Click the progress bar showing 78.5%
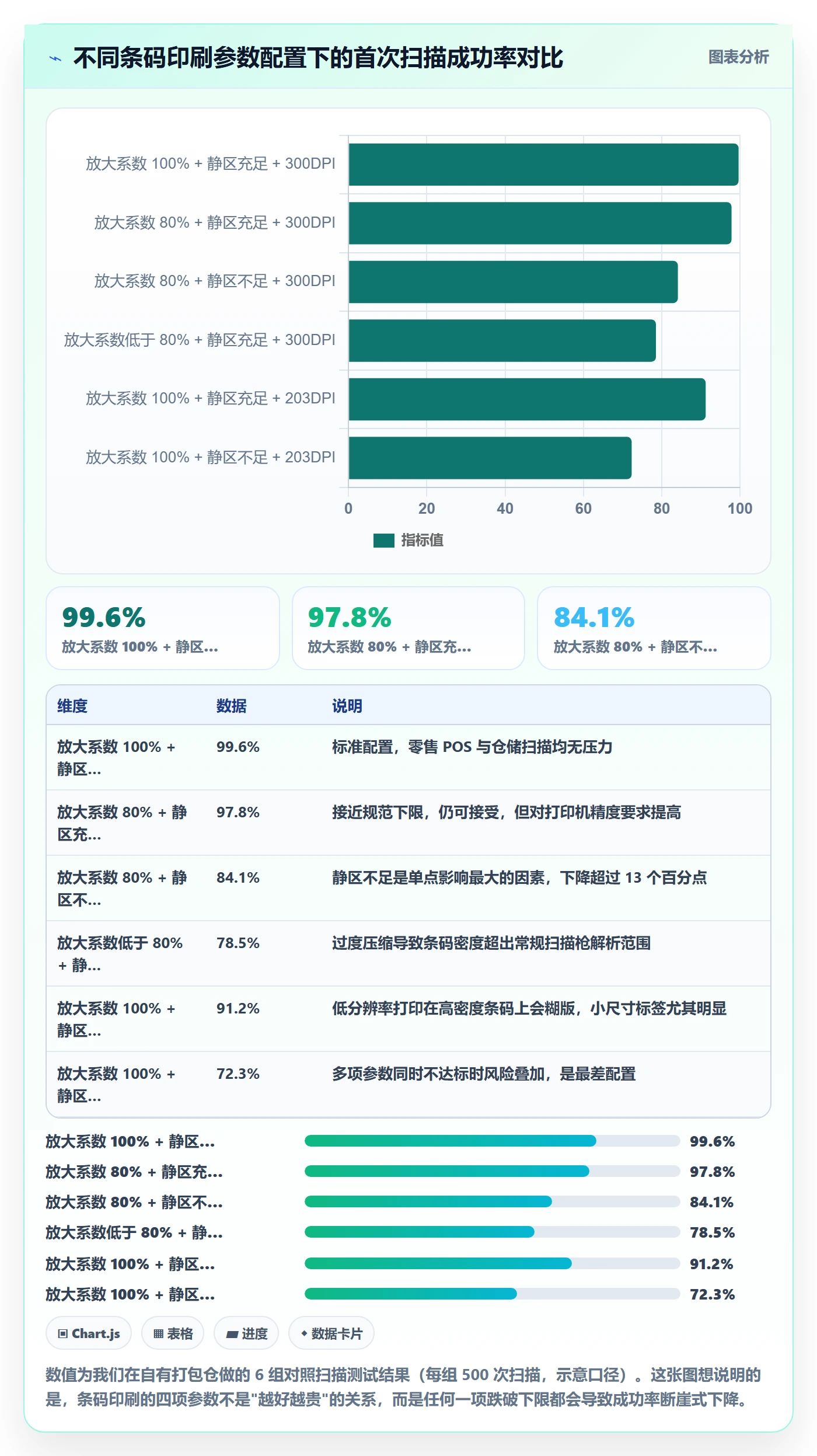 493,1232
